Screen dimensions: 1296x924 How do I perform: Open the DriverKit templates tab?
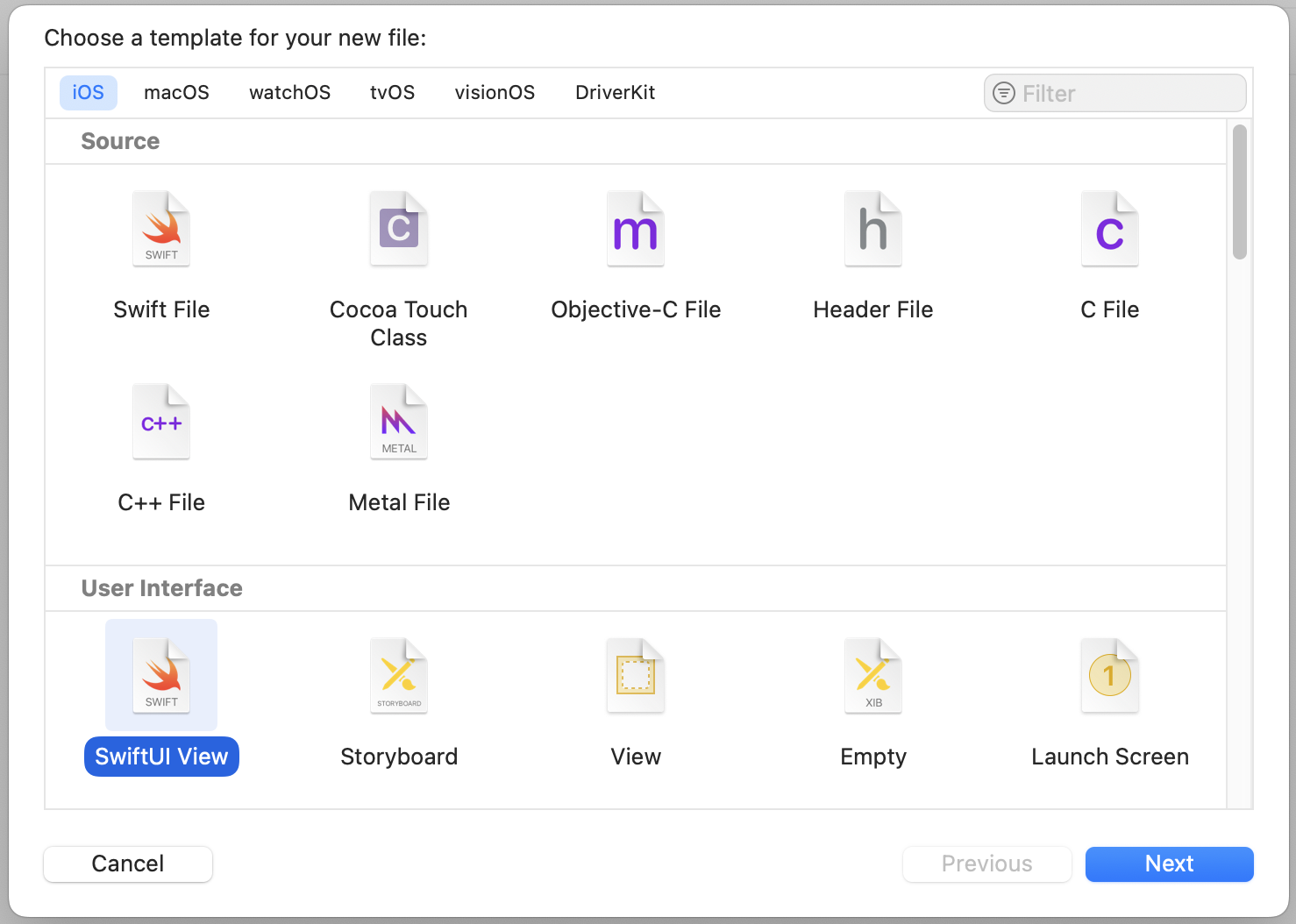(616, 93)
